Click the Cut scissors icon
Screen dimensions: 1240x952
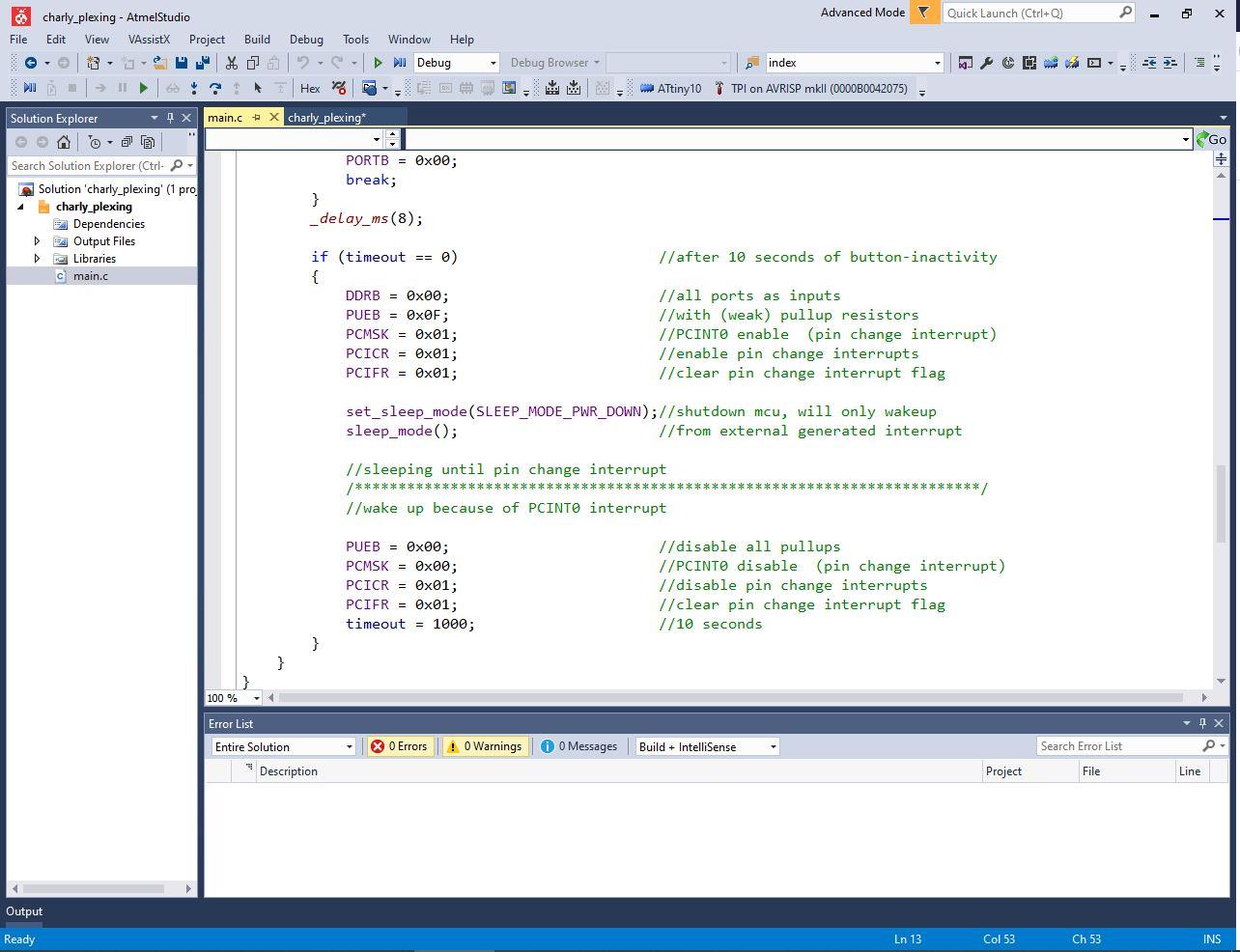click(232, 63)
